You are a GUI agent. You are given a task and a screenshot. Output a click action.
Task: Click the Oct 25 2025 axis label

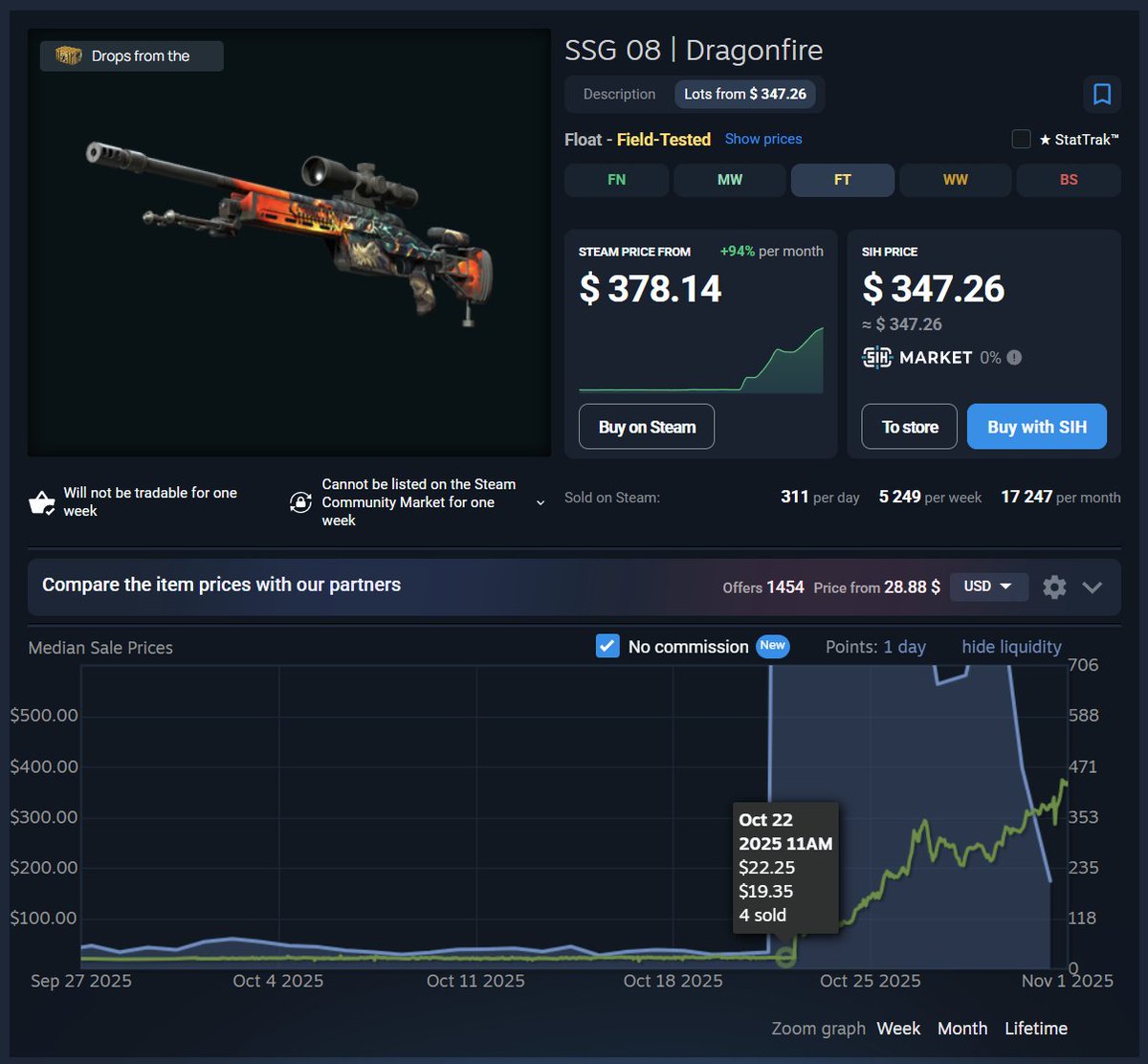pyautogui.click(x=871, y=981)
